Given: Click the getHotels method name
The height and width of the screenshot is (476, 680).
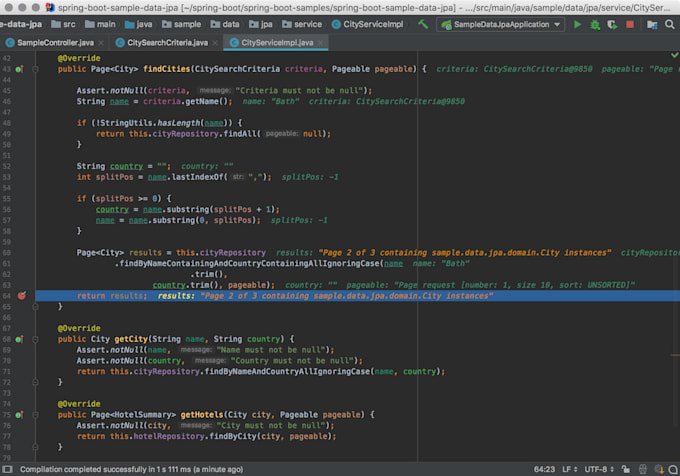Looking at the screenshot, I should coord(202,415).
